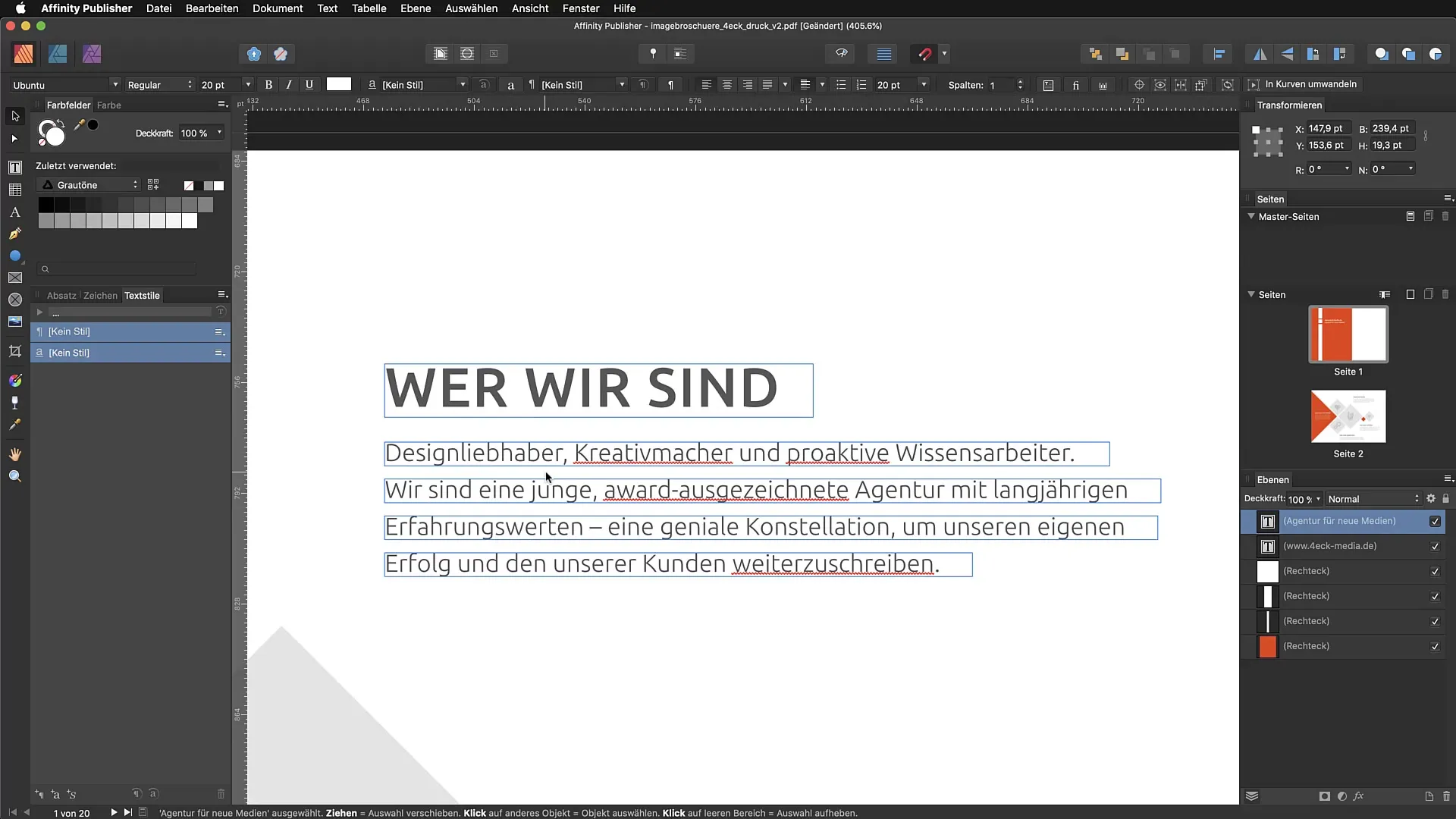
Task: Collapse the Seiten section triangle
Action: (1251, 294)
